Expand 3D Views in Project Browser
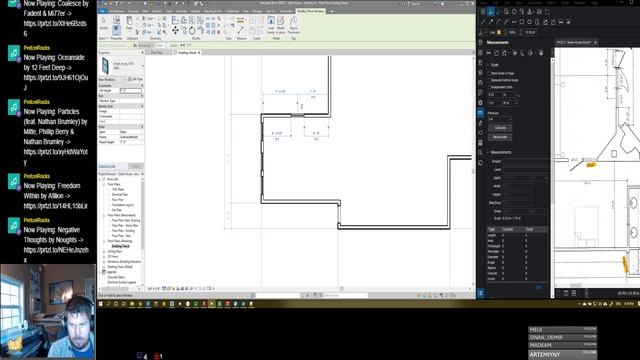The image size is (640, 360). click(x=104, y=257)
